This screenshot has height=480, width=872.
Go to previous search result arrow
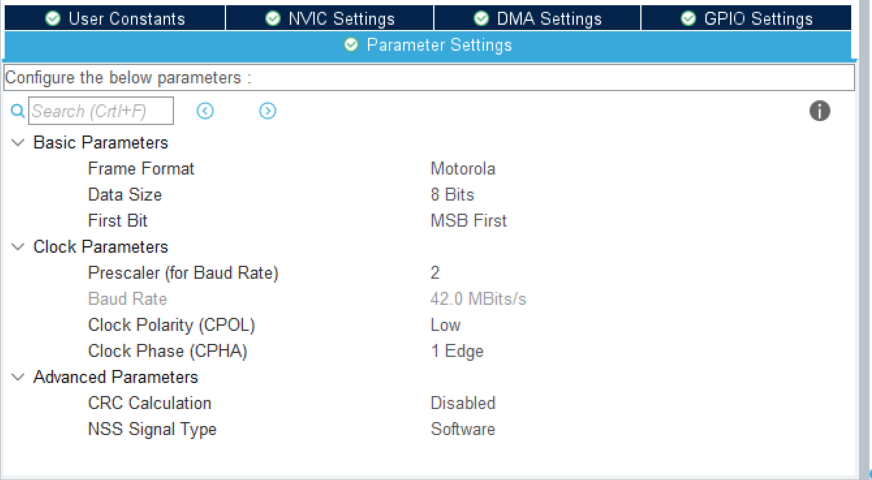coord(205,111)
